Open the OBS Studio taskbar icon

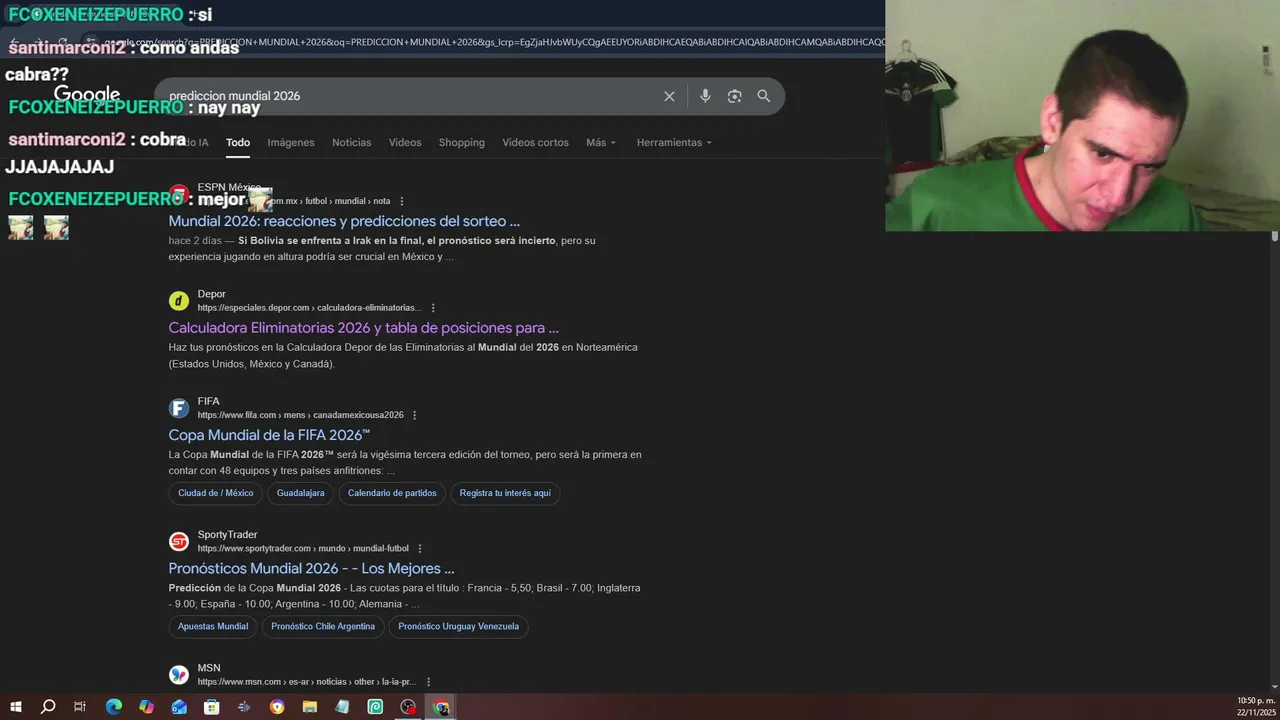click(x=408, y=707)
